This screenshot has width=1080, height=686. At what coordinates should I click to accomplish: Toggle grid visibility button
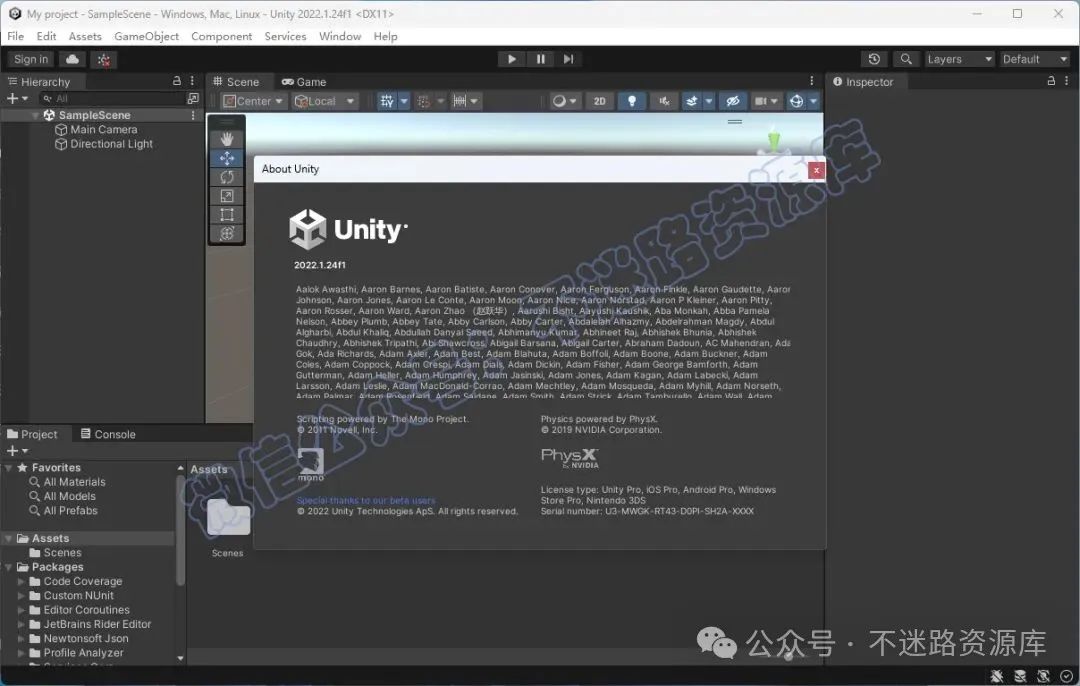click(x=387, y=101)
